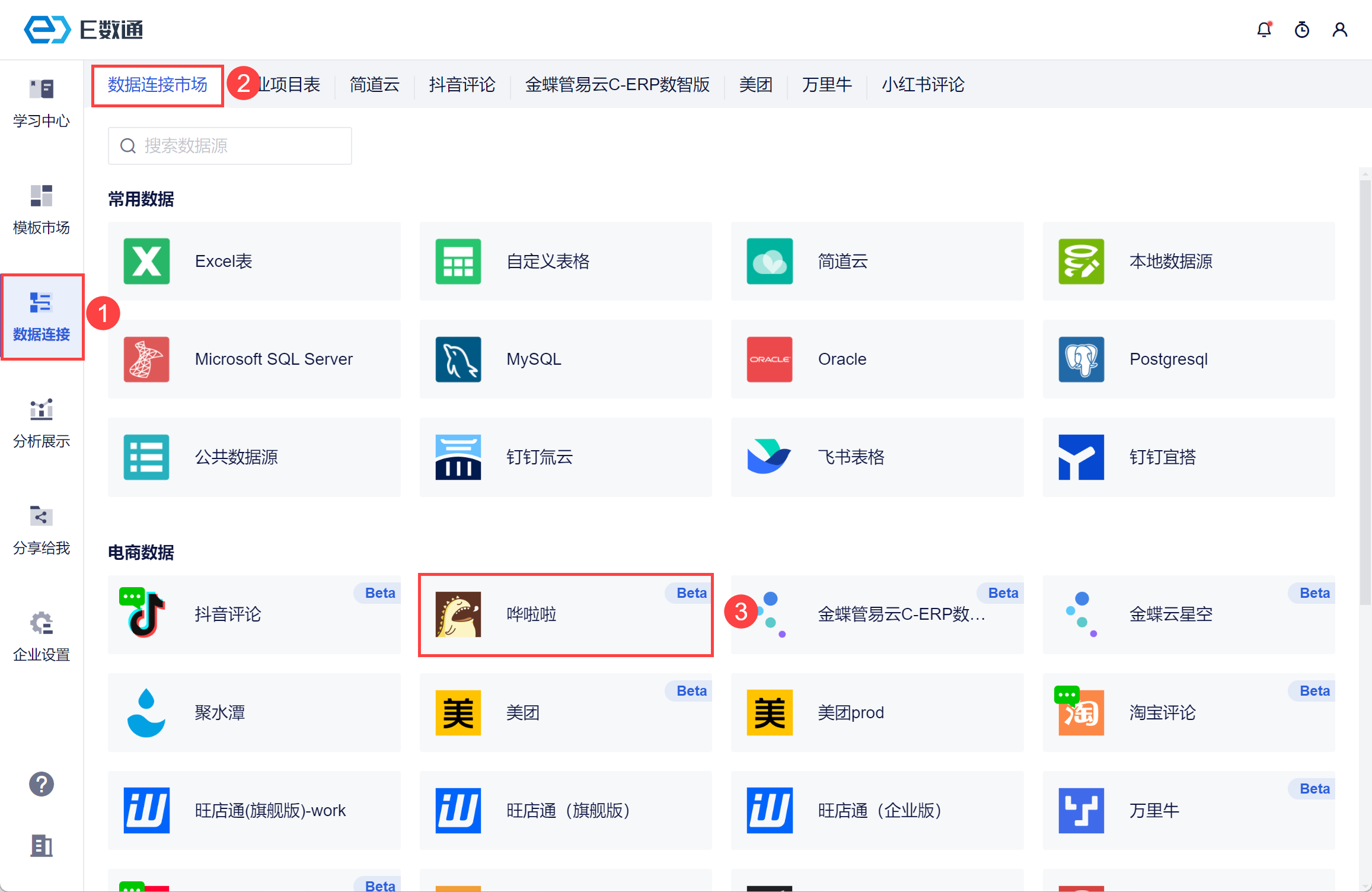Image resolution: width=1372 pixels, height=892 pixels.
Task: Choose the Excel表 data source card
Action: point(254,261)
